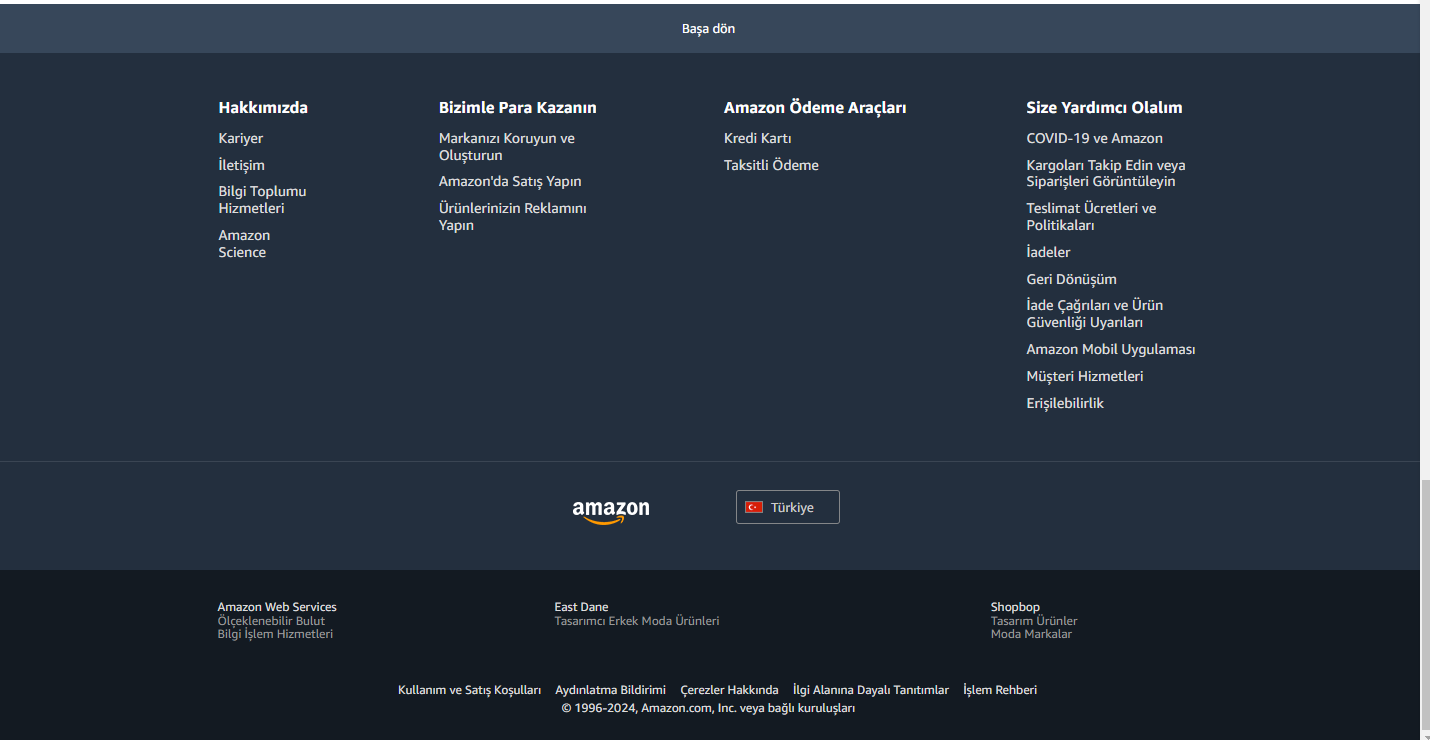Screen dimensions: 1430x740
Task: Click the Başa dön bar
Action: 709,28
